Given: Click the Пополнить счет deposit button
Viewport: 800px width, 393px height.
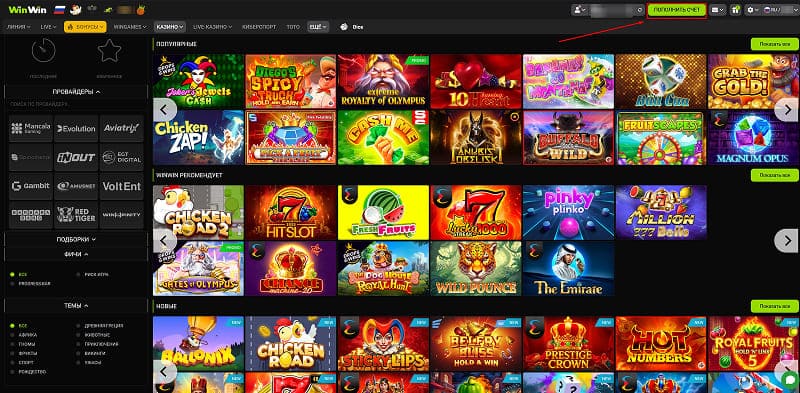Looking at the screenshot, I should (677, 10).
